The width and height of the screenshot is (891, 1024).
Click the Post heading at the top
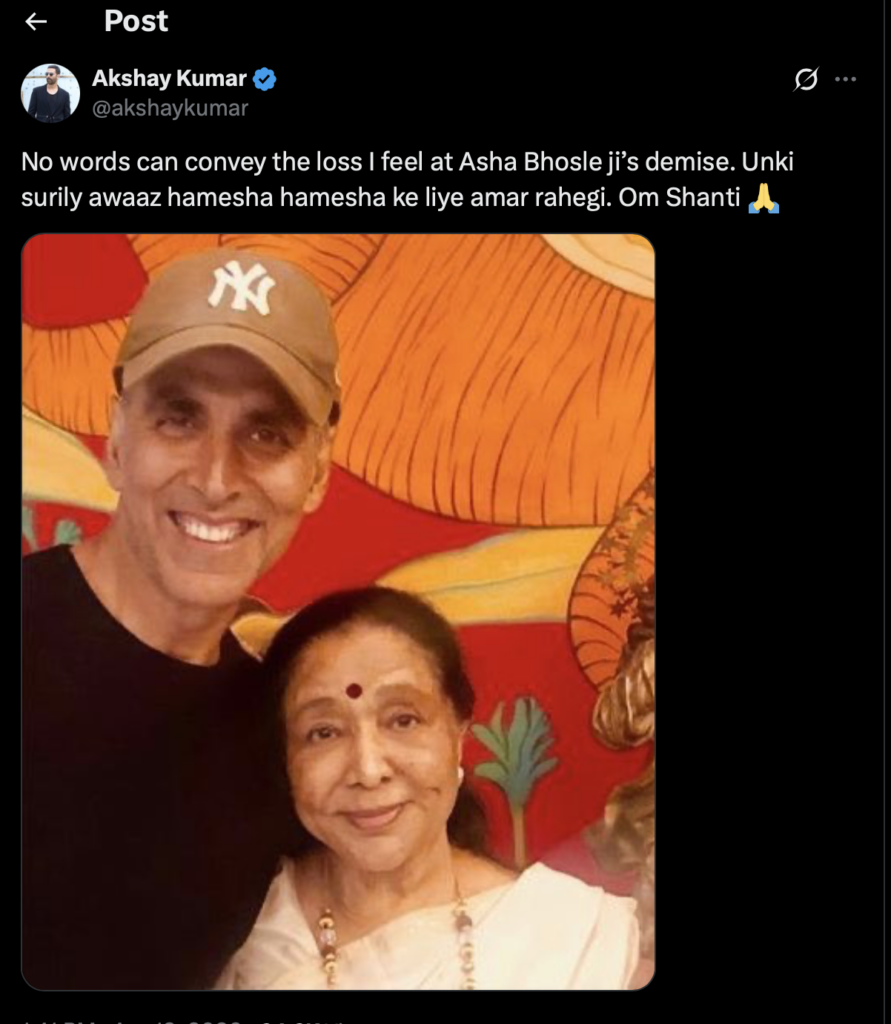(136, 21)
